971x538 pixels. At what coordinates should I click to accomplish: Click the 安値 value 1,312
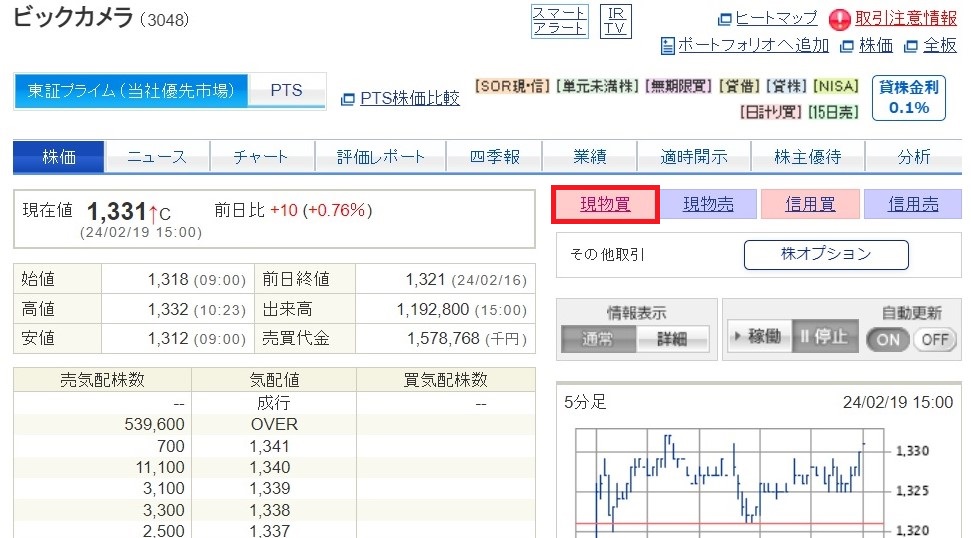point(168,339)
